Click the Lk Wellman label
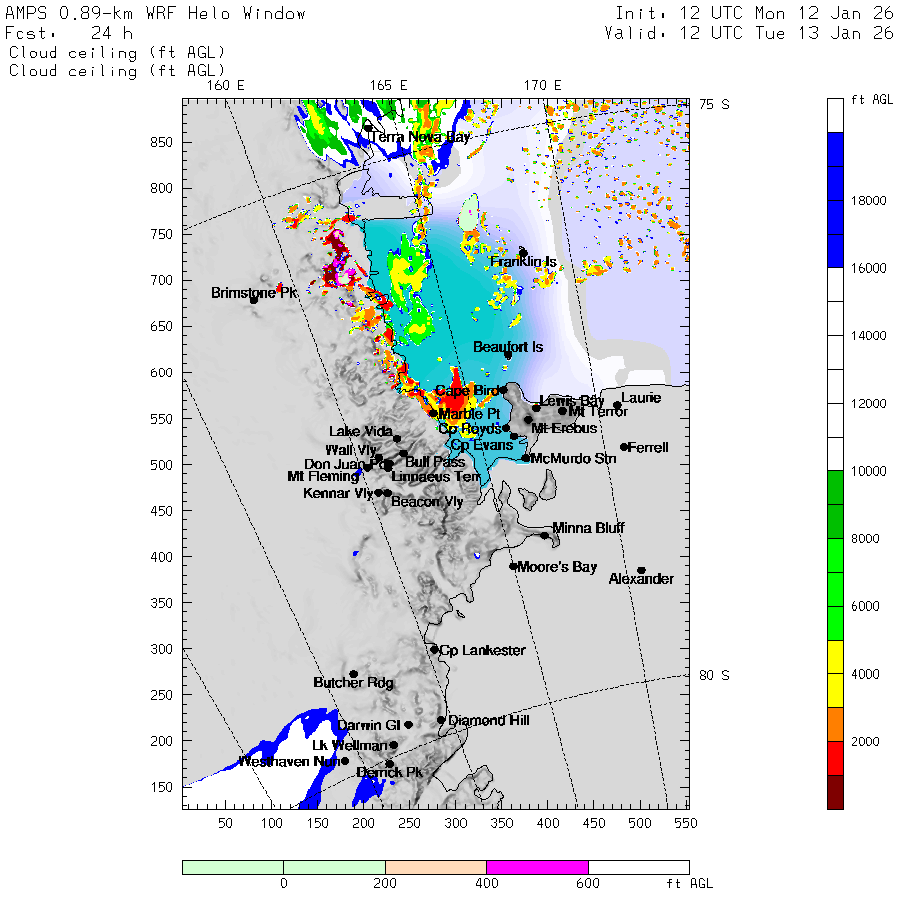Screen dimensions: 900x900 coord(350,746)
